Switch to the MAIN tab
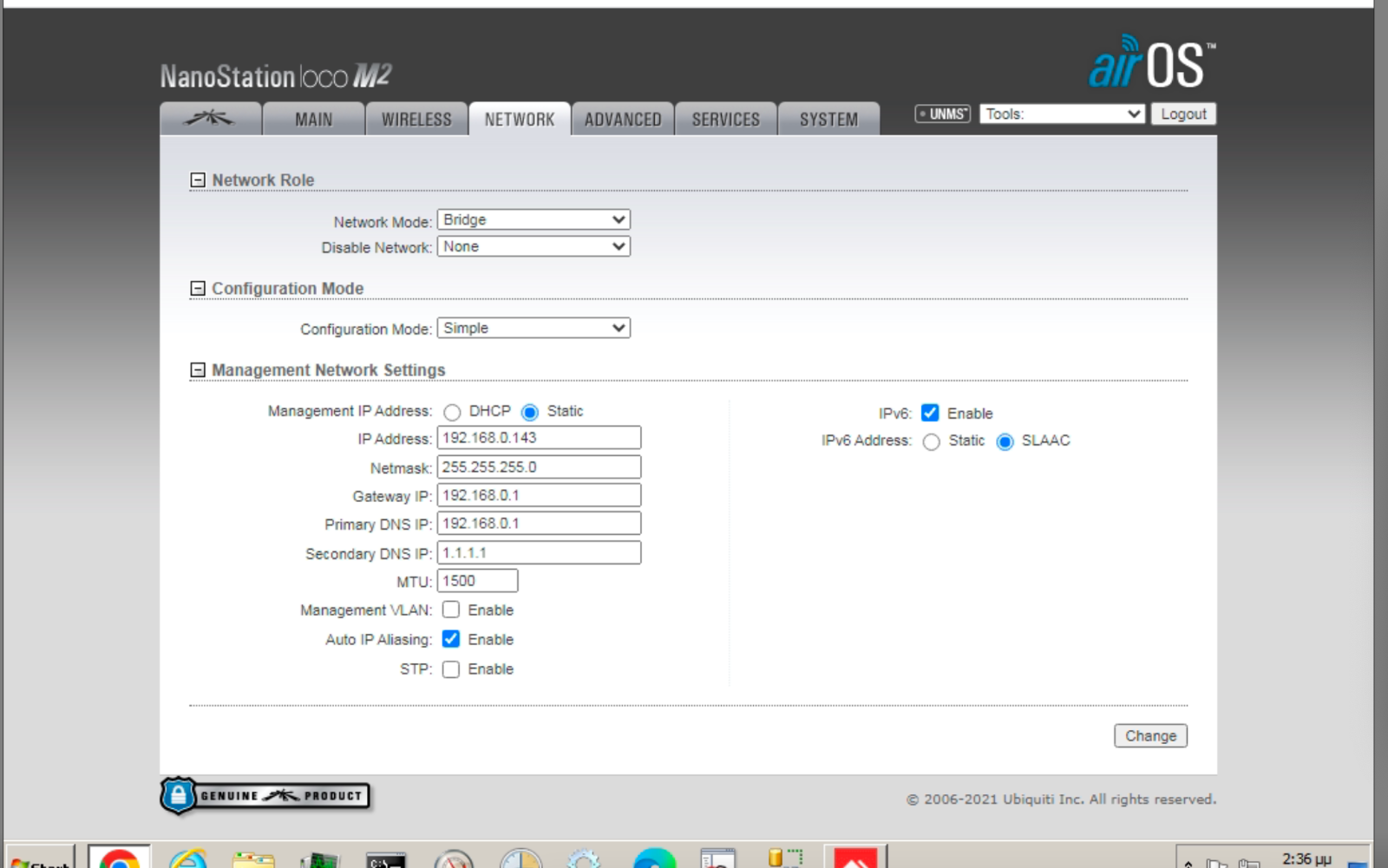Screen dimensions: 1388x868 [x=313, y=119]
